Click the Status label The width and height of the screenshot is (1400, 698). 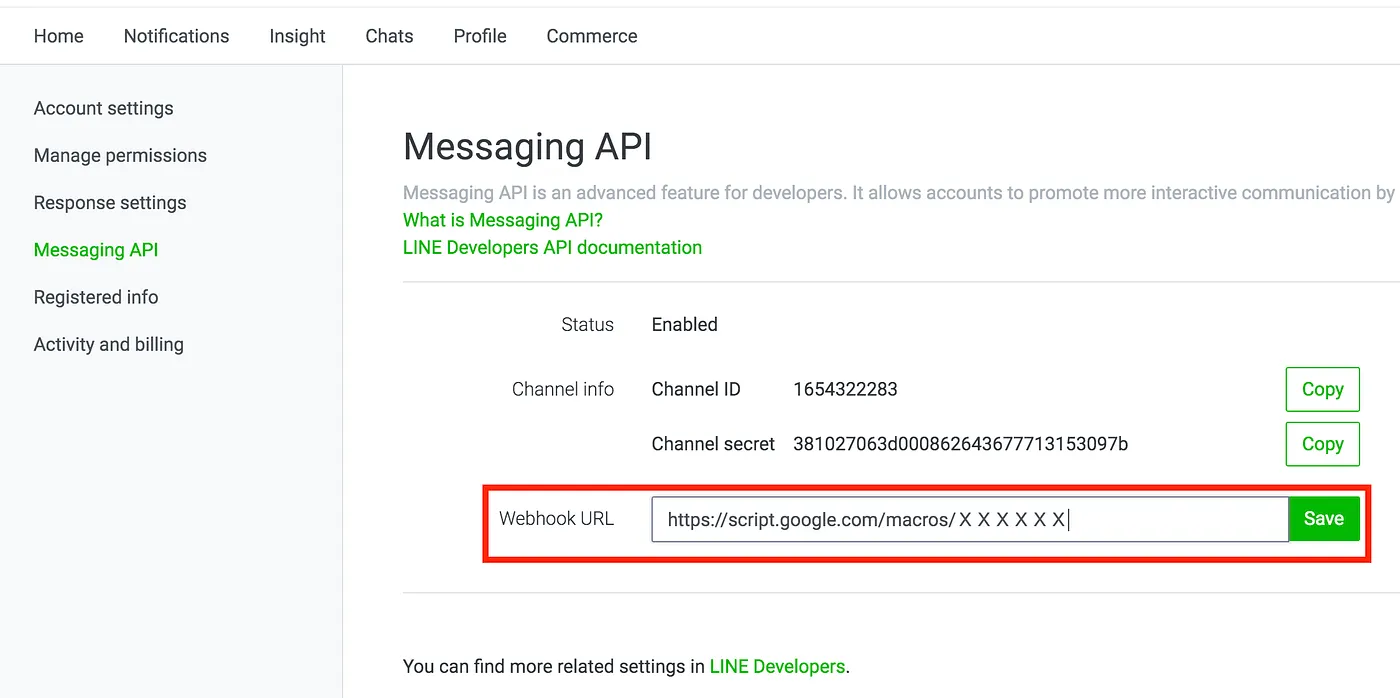pyautogui.click(x=588, y=324)
